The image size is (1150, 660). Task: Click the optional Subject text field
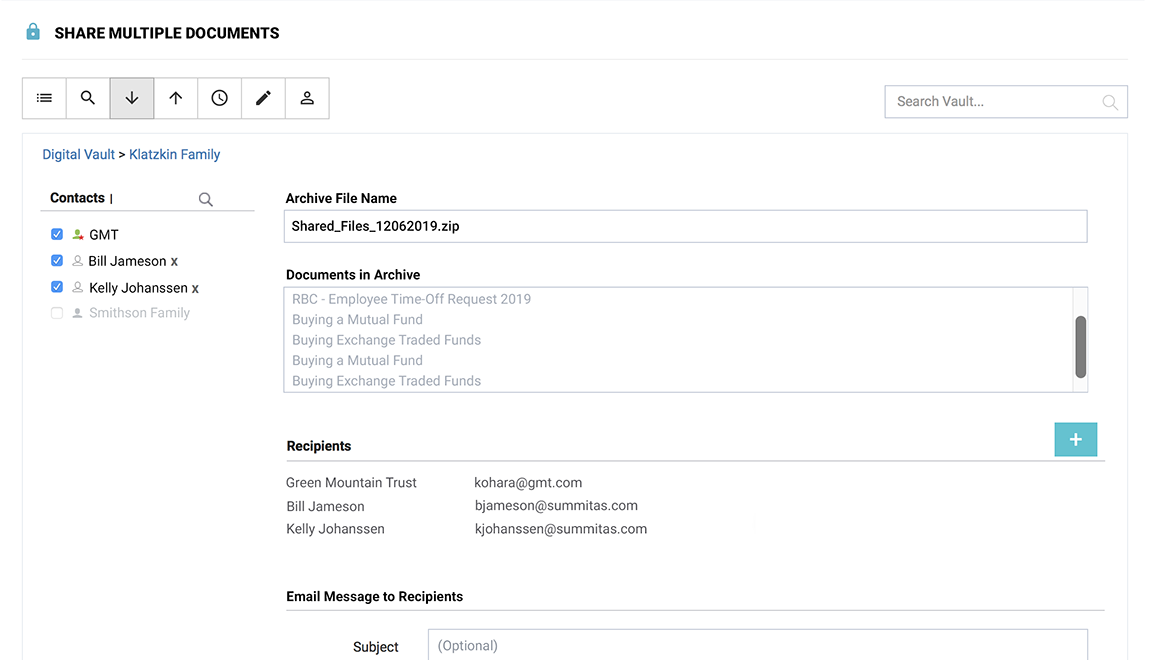757,645
